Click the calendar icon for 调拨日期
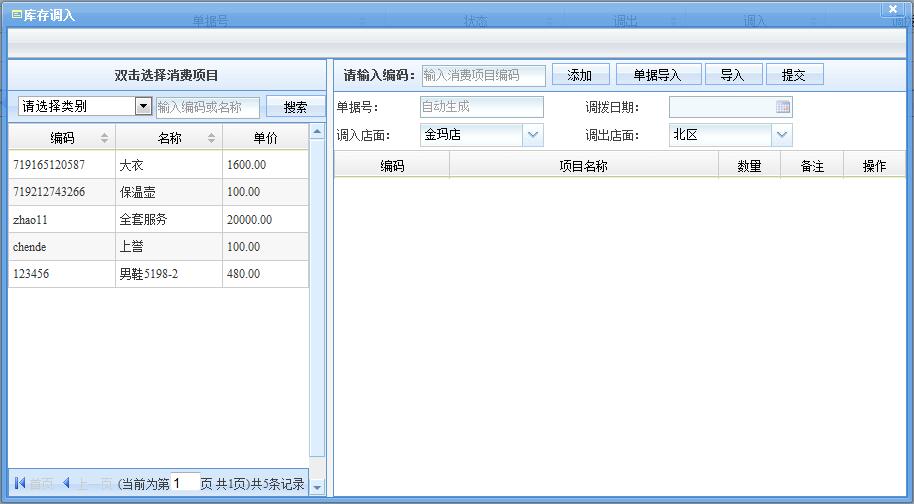 (x=783, y=107)
